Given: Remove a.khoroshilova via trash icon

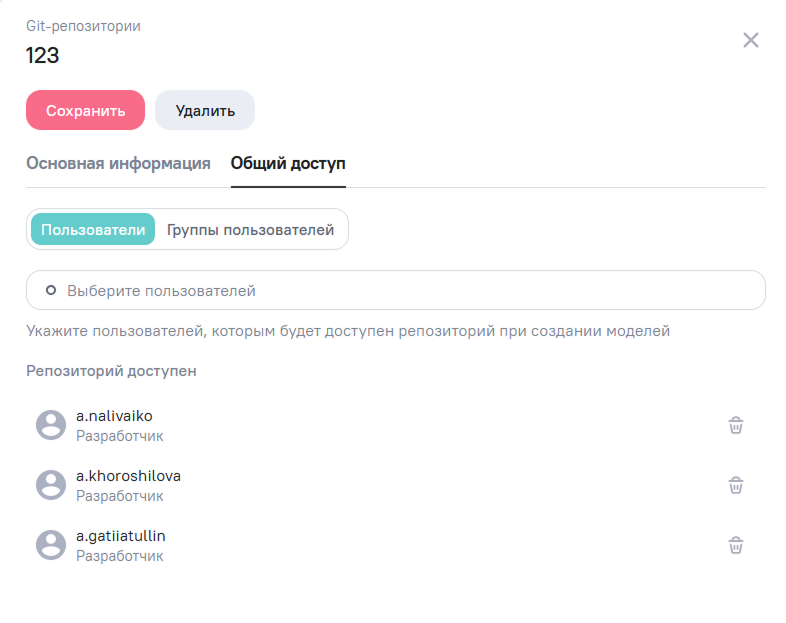Looking at the screenshot, I should [x=735, y=485].
